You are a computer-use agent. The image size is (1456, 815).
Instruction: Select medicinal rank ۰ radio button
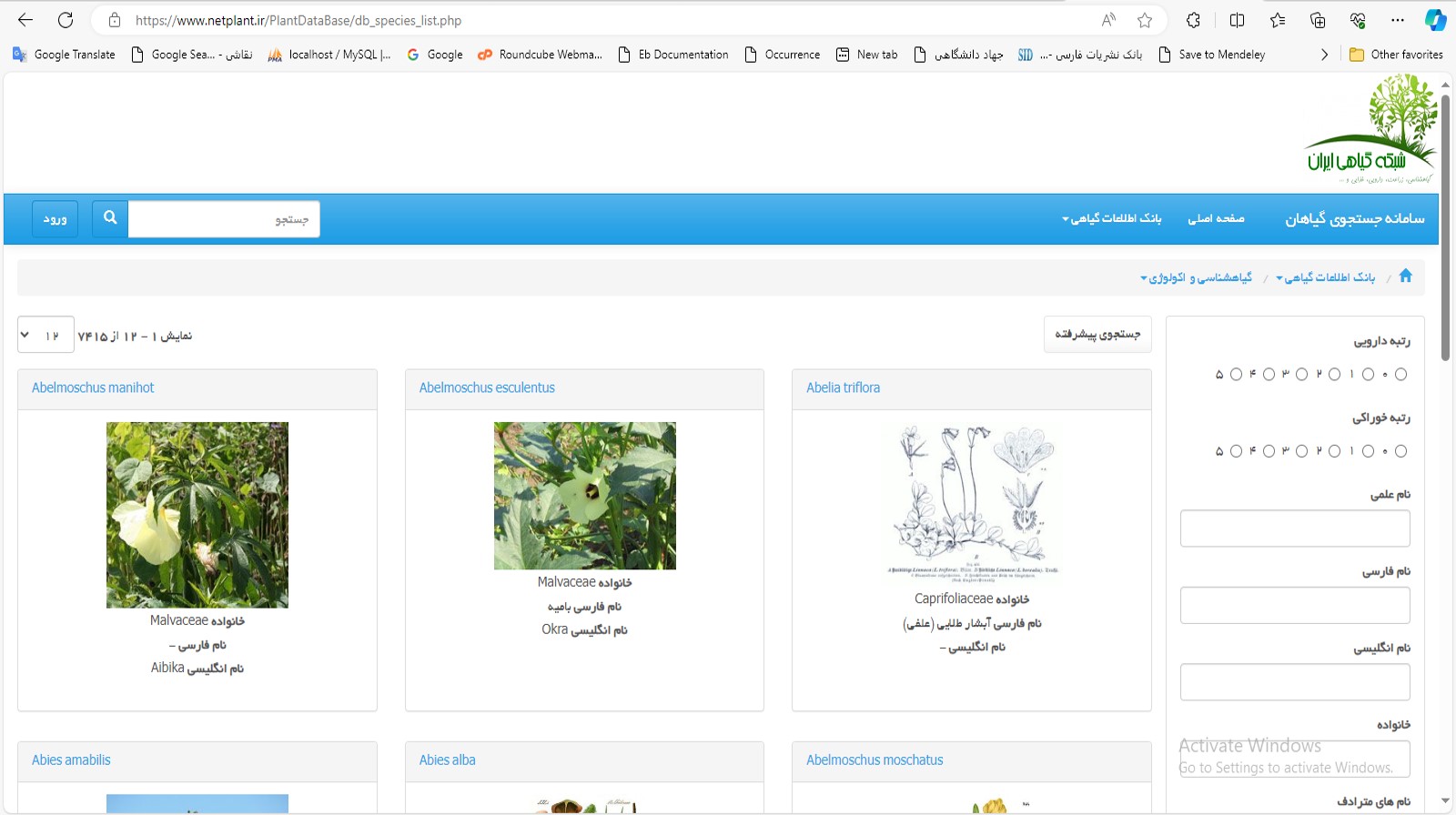[x=1400, y=374]
